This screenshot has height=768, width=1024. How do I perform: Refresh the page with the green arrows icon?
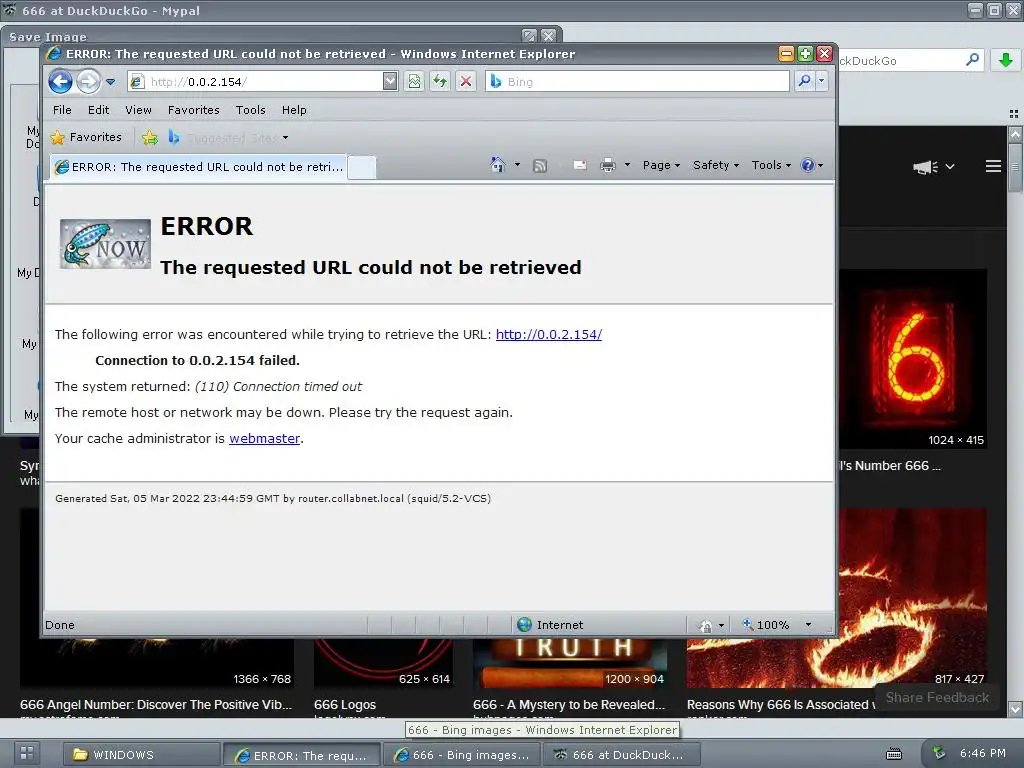[x=440, y=82]
